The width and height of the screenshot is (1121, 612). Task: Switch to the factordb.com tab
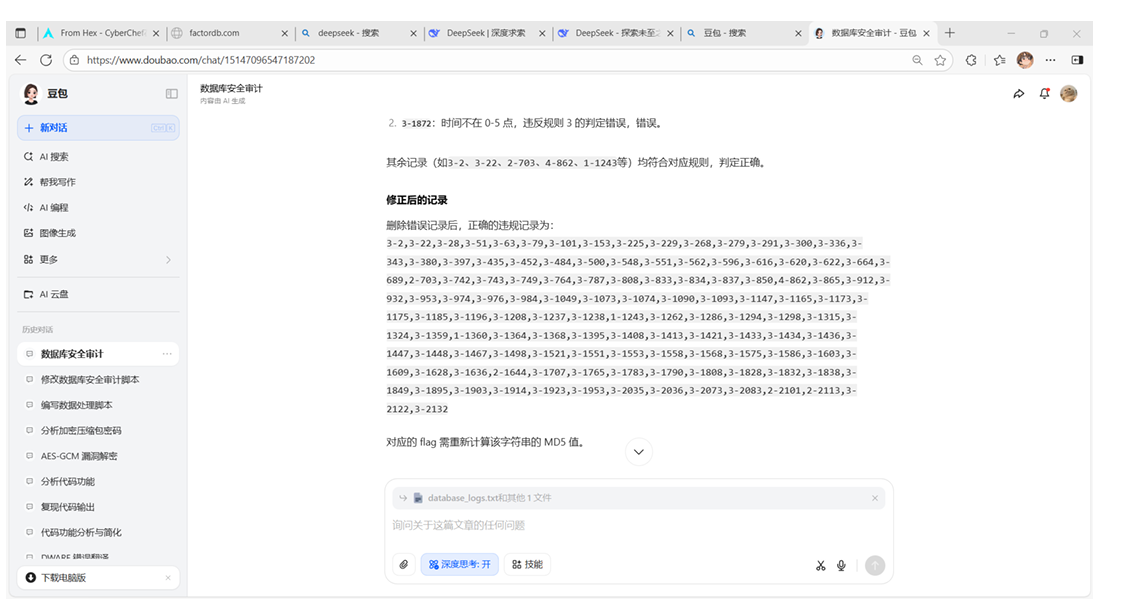230,33
